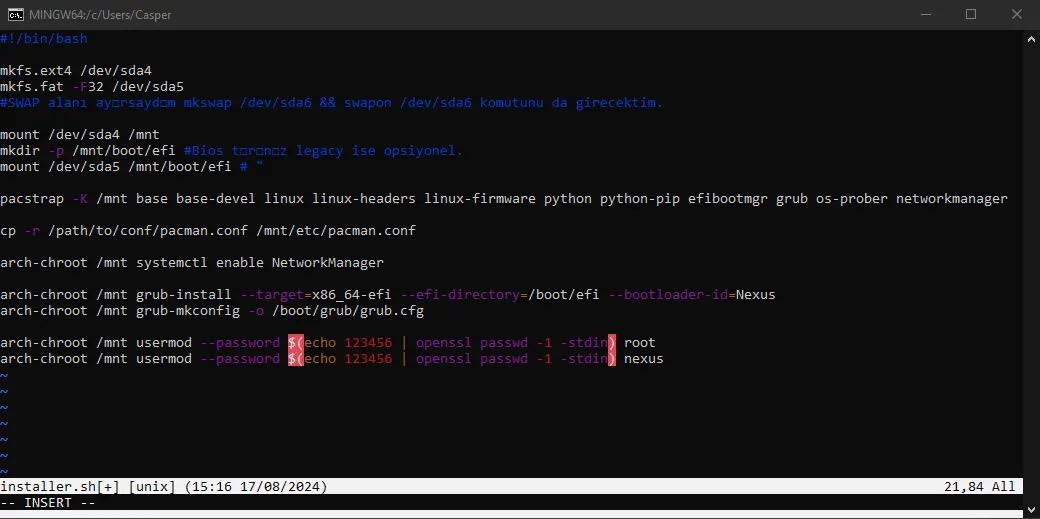Click 'grub-install' command
The width and height of the screenshot is (1040, 519).
[184, 294]
